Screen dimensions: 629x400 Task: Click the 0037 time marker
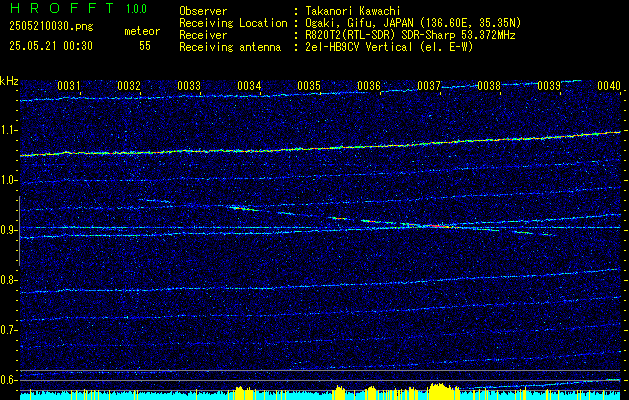pyautogui.click(x=428, y=85)
